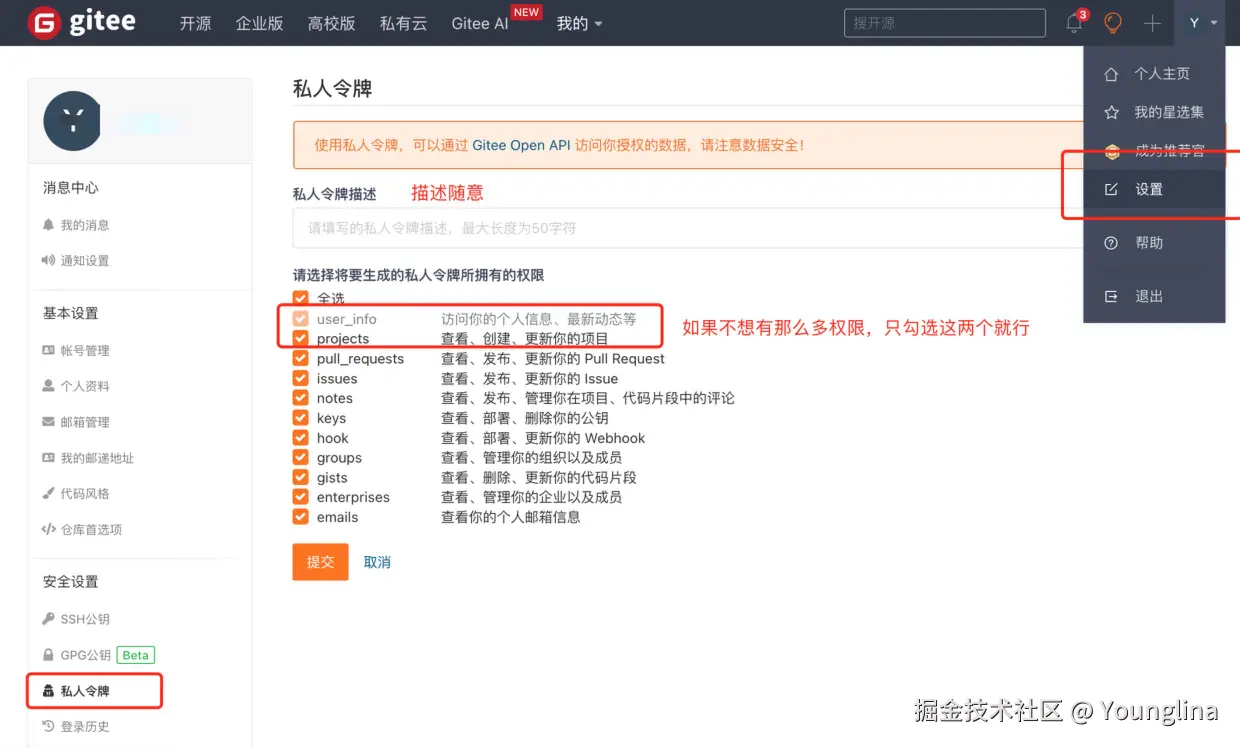The height and width of the screenshot is (748, 1240).
Task: Toggle the Y user avatar dropdown
Action: coord(1202,23)
